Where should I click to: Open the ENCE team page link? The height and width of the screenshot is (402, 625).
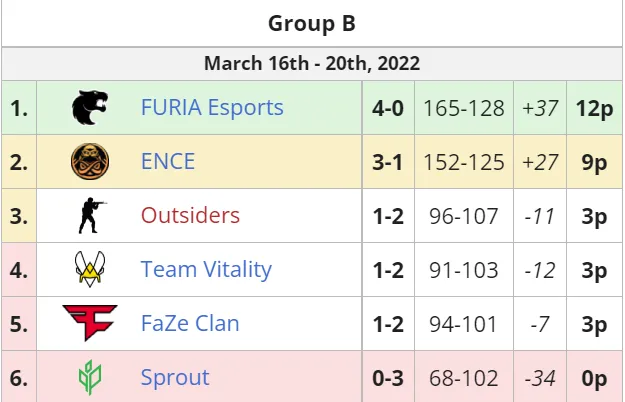[168, 161]
